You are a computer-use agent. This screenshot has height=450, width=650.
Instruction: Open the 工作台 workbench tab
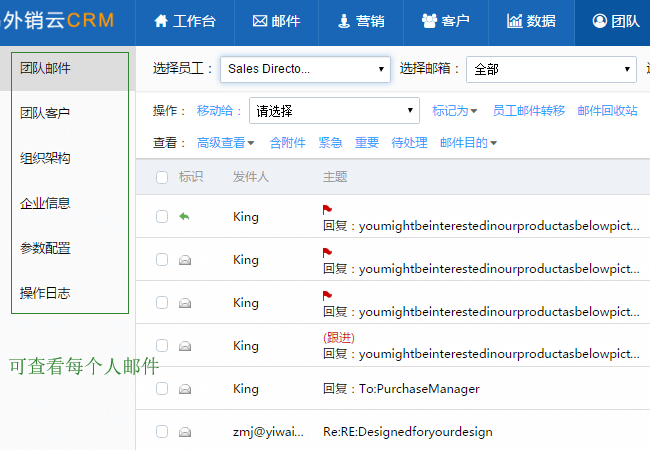coord(185,21)
